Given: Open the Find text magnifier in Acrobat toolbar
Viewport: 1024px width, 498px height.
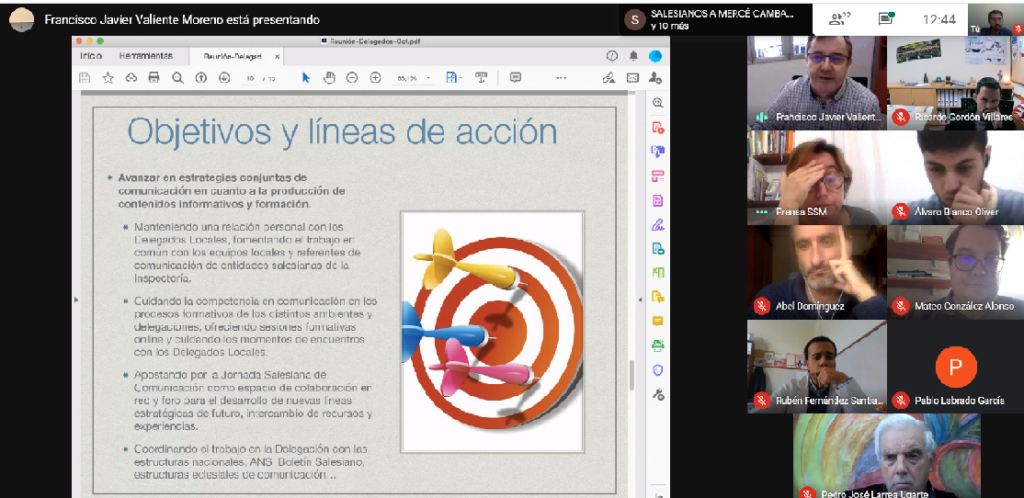Looking at the screenshot, I should (178, 78).
